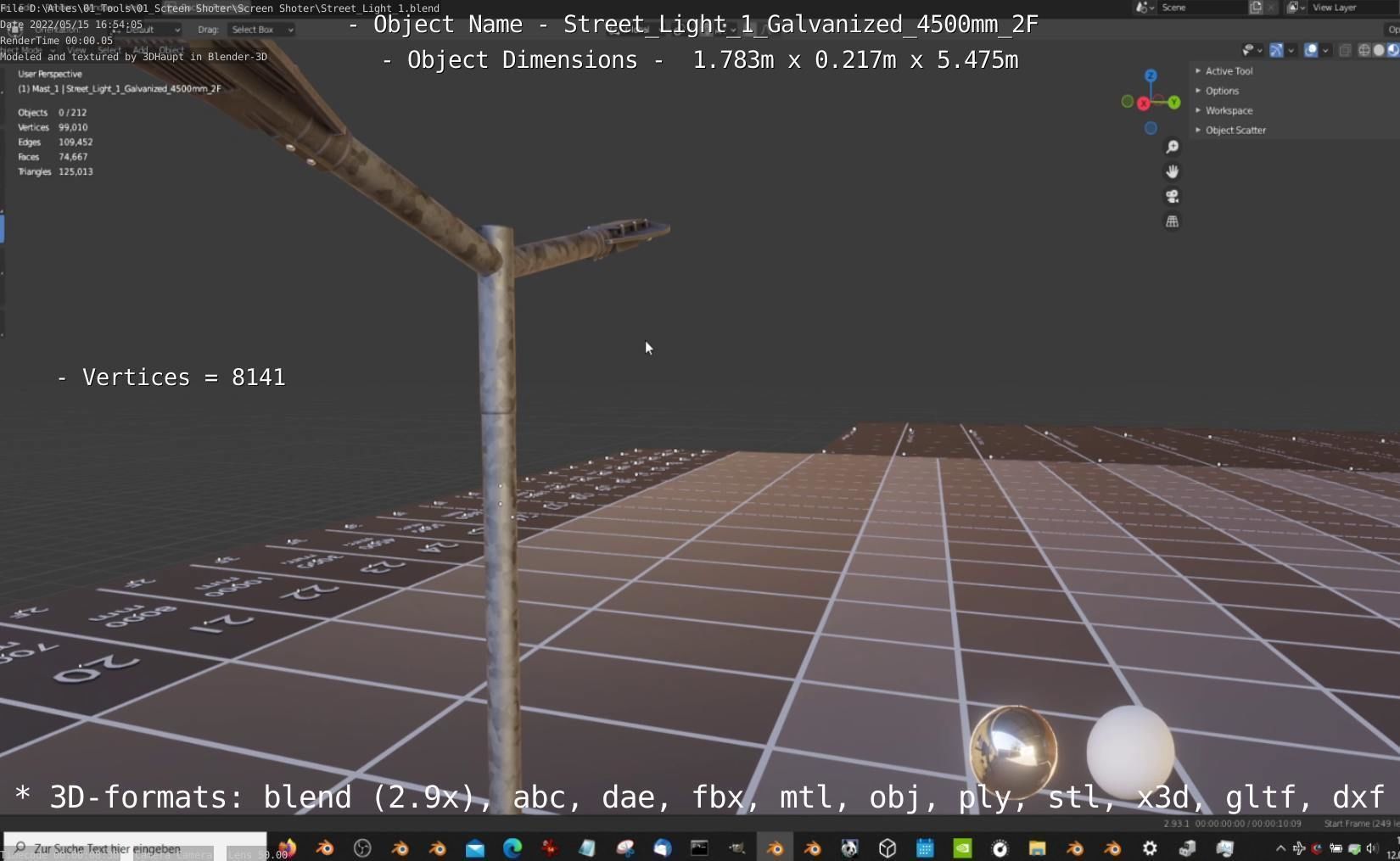Open the gizmo options dropdown arrow
Image resolution: width=1400 pixels, height=861 pixels.
pos(1291,50)
